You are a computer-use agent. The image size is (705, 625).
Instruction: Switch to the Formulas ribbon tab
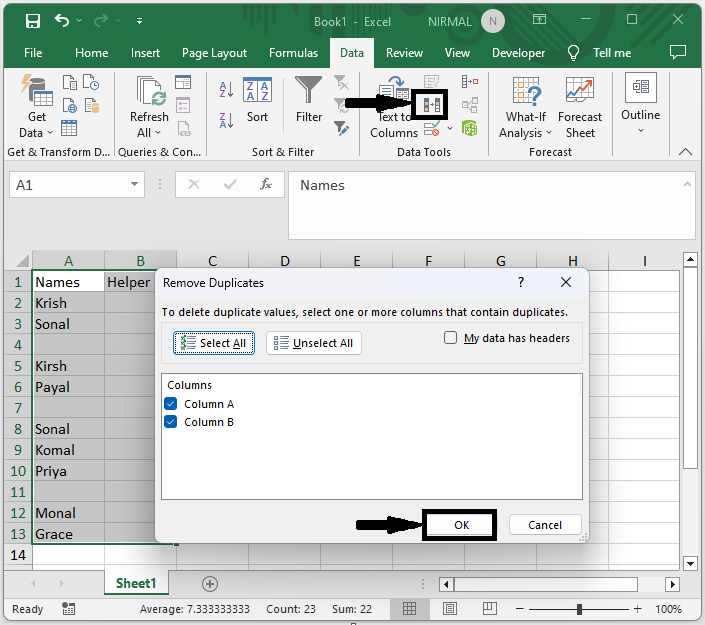(293, 53)
